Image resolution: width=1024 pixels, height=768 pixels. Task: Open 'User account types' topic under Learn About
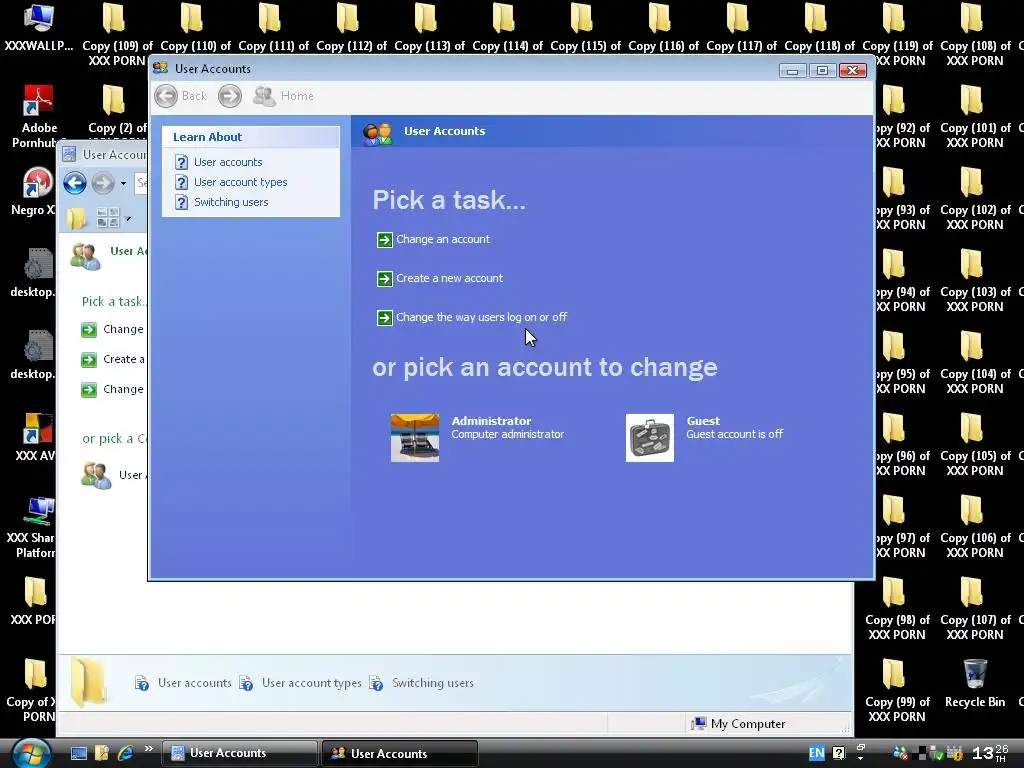pyautogui.click(x=240, y=182)
